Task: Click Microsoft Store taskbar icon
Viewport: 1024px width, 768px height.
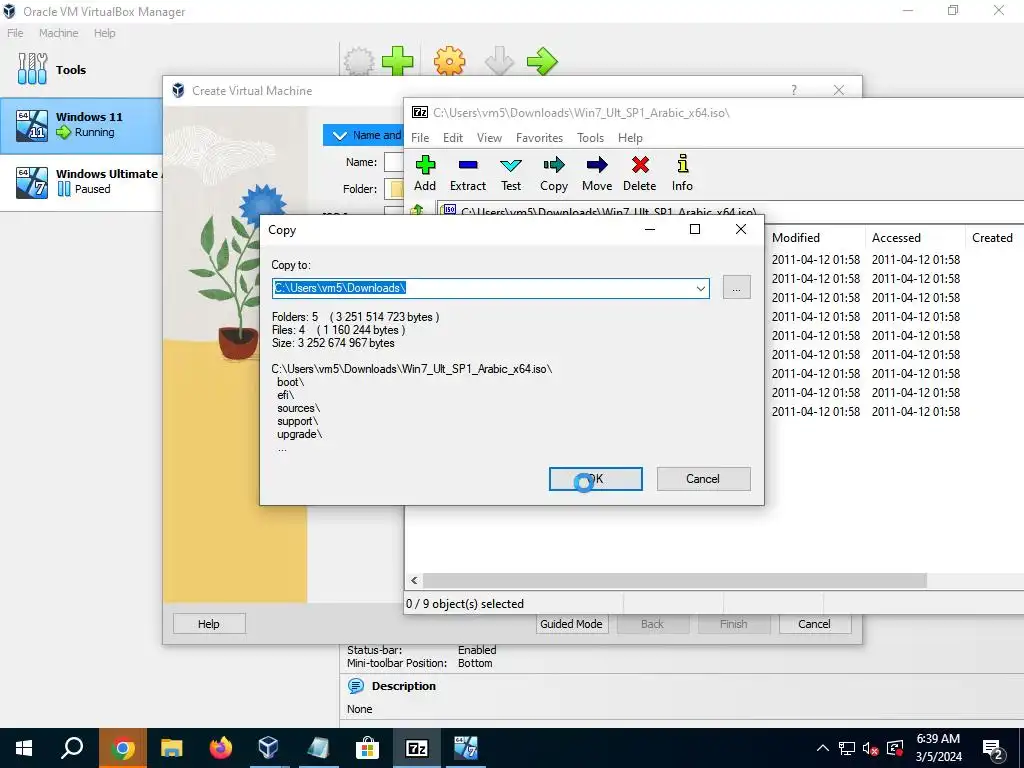Action: point(367,748)
